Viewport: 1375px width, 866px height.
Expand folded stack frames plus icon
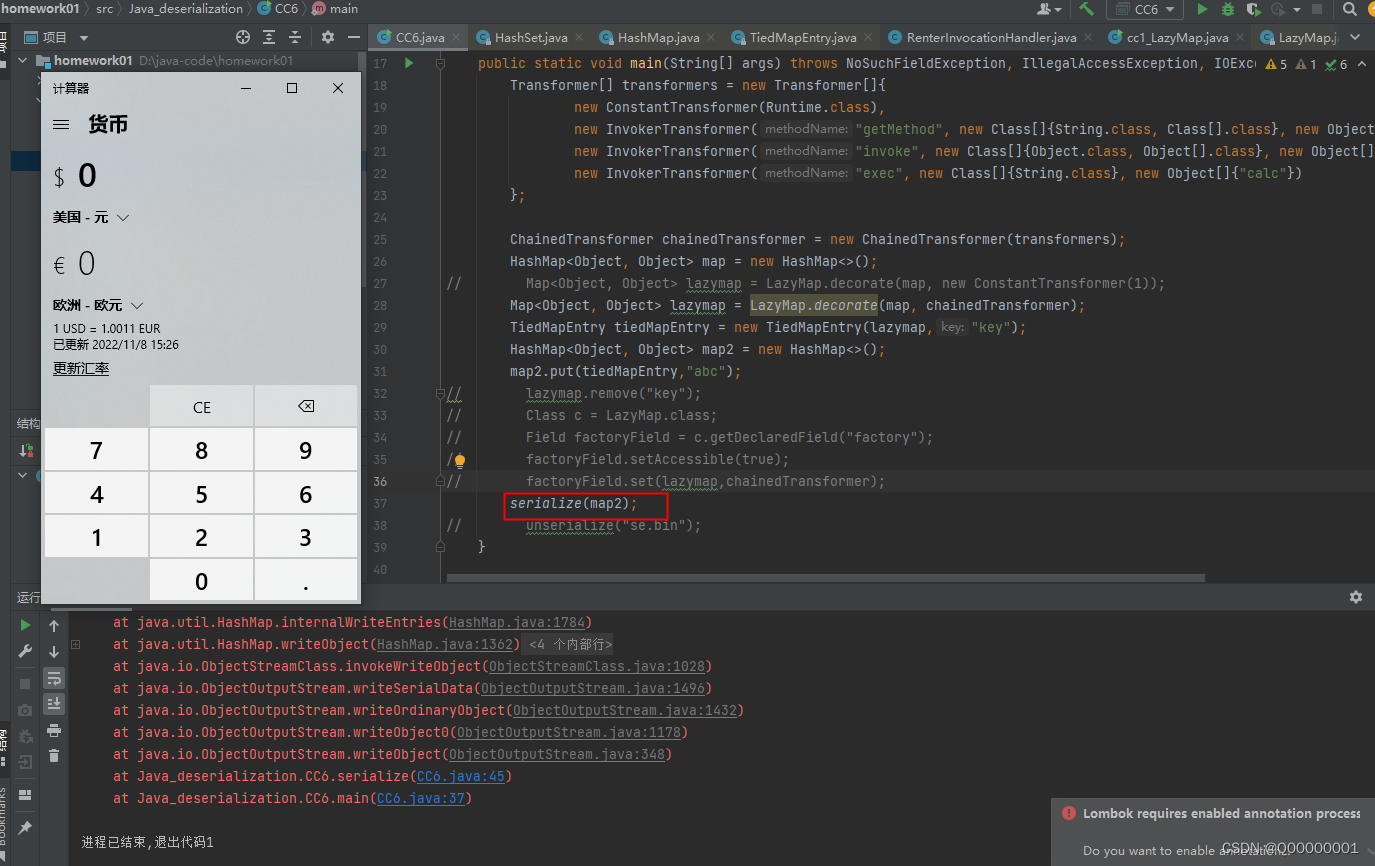(76, 645)
